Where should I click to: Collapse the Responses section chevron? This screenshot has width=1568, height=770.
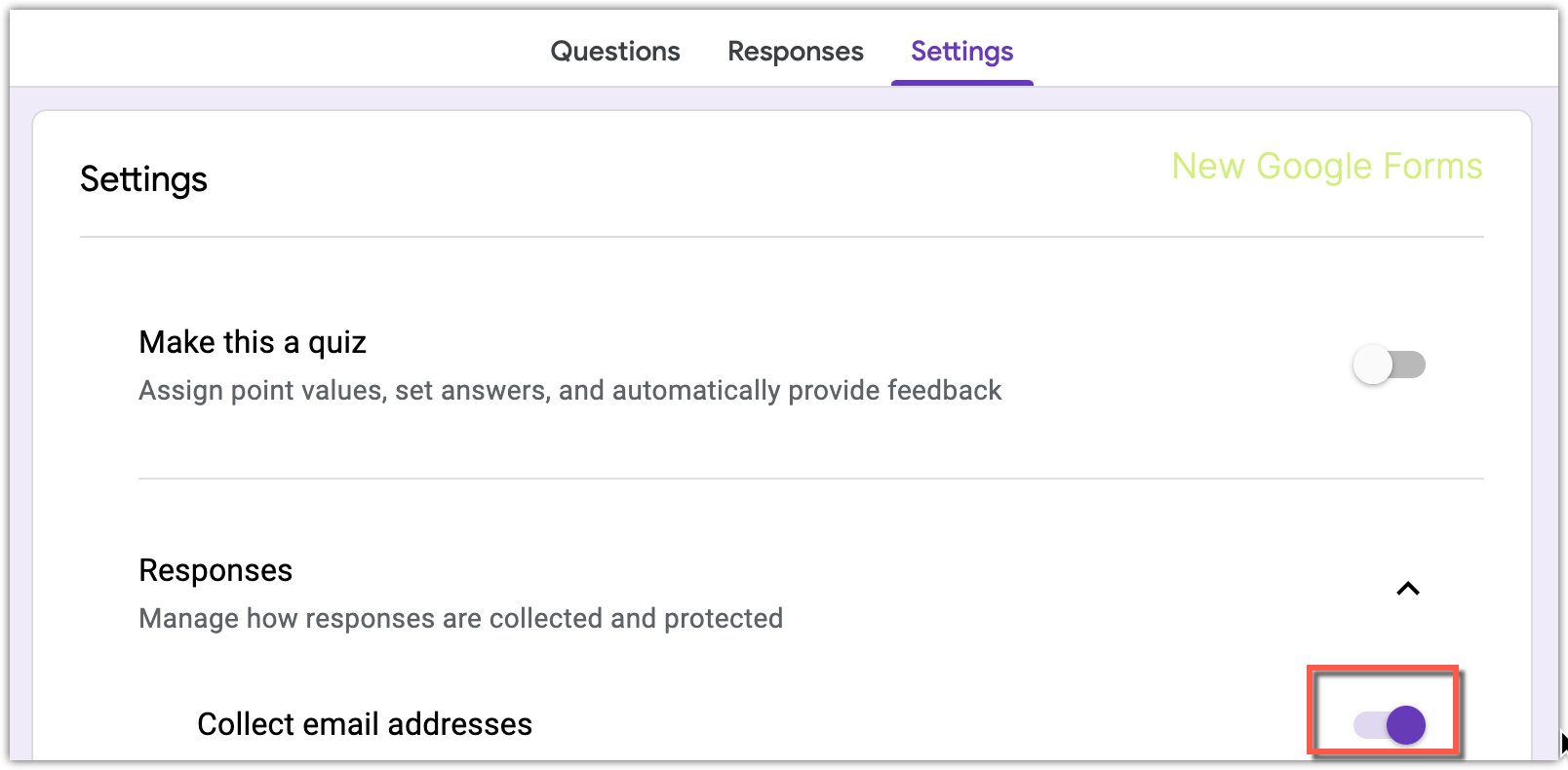point(1407,589)
